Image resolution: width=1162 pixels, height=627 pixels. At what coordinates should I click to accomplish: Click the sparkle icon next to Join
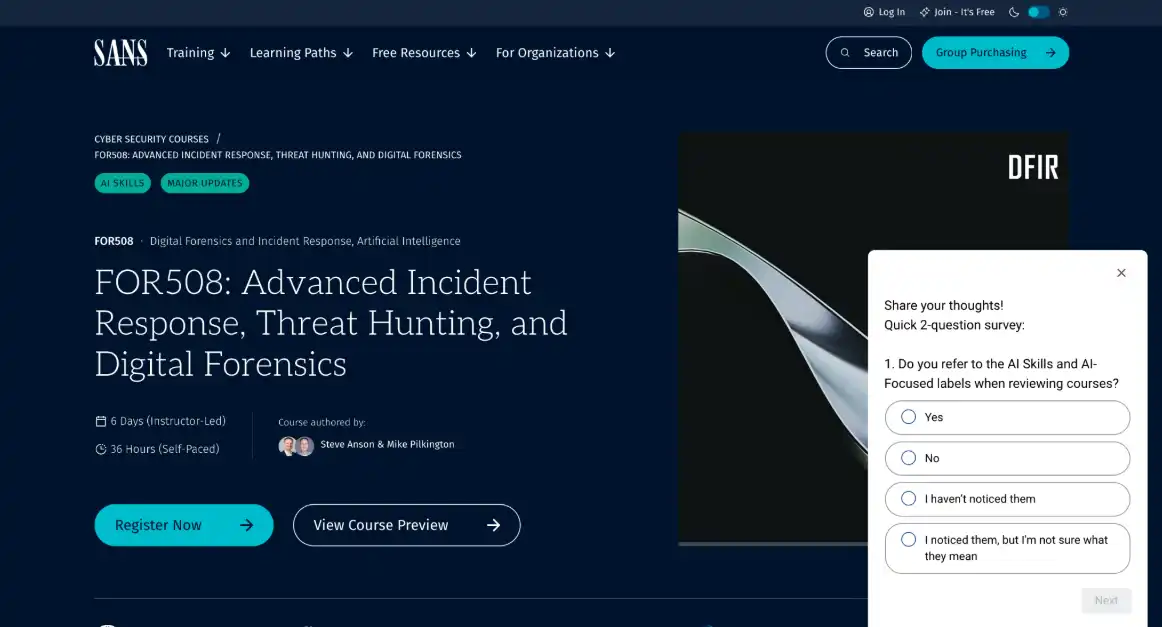tap(924, 12)
